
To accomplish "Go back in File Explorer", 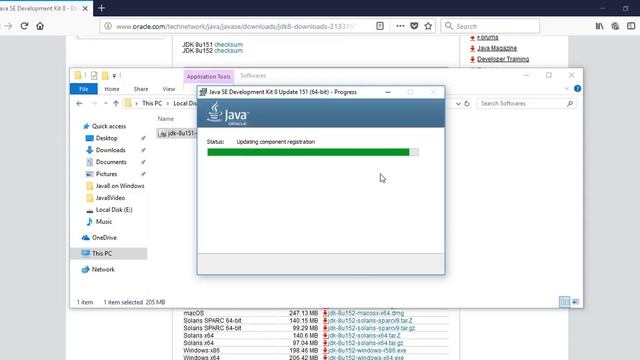I will click(79, 104).
